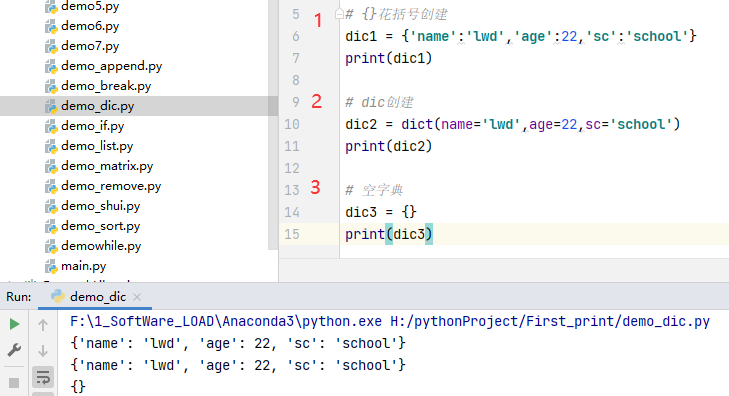Switch to demo_dic run tab
The height and width of the screenshot is (396, 729).
(95, 297)
